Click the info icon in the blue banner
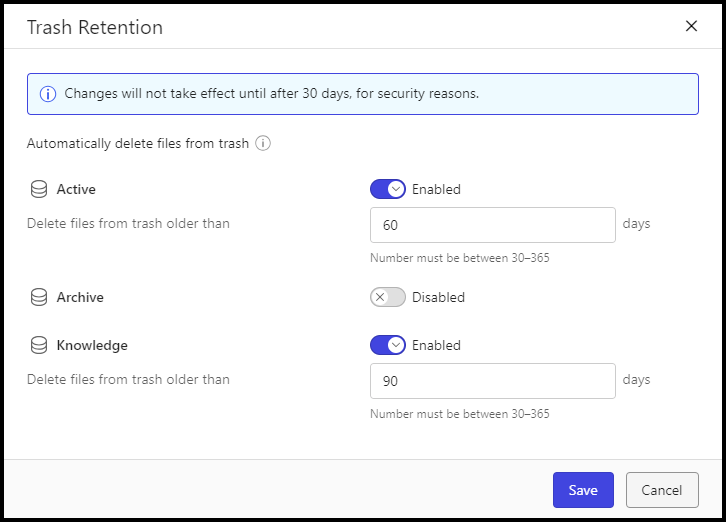The width and height of the screenshot is (726, 522). tap(48, 94)
